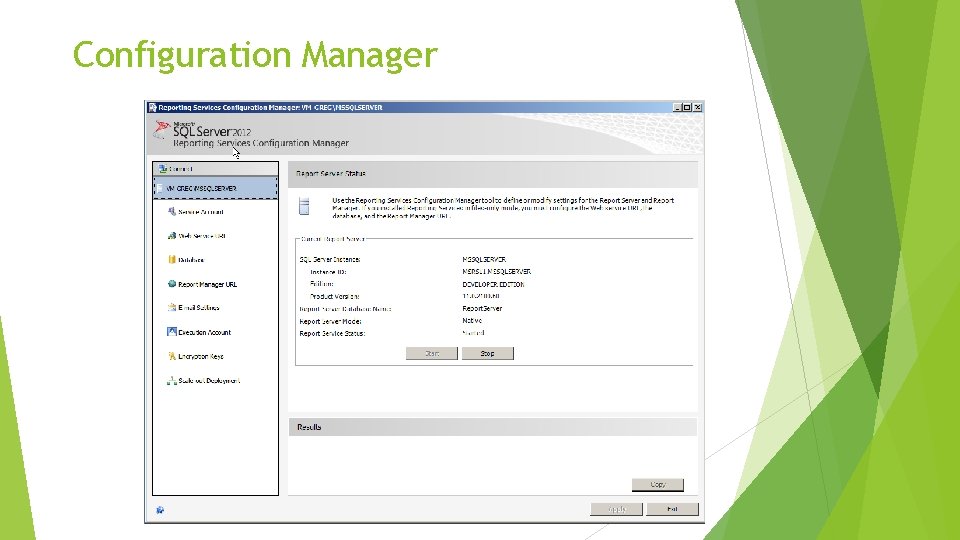Click the Report Server Status header
The height and width of the screenshot is (540, 960).
click(492, 174)
